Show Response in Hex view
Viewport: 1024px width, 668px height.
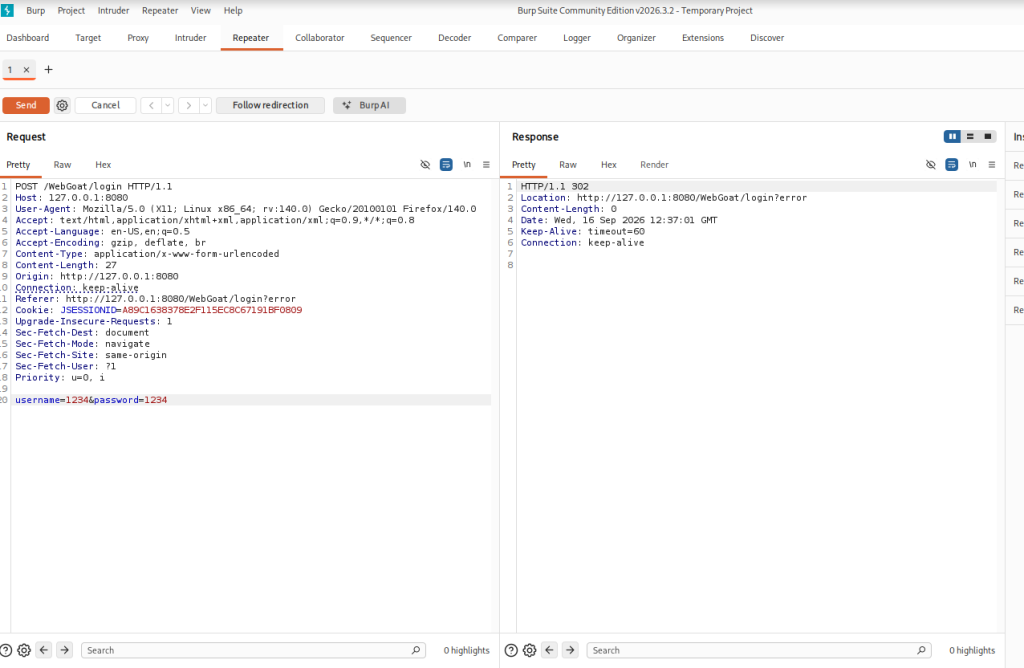608,165
